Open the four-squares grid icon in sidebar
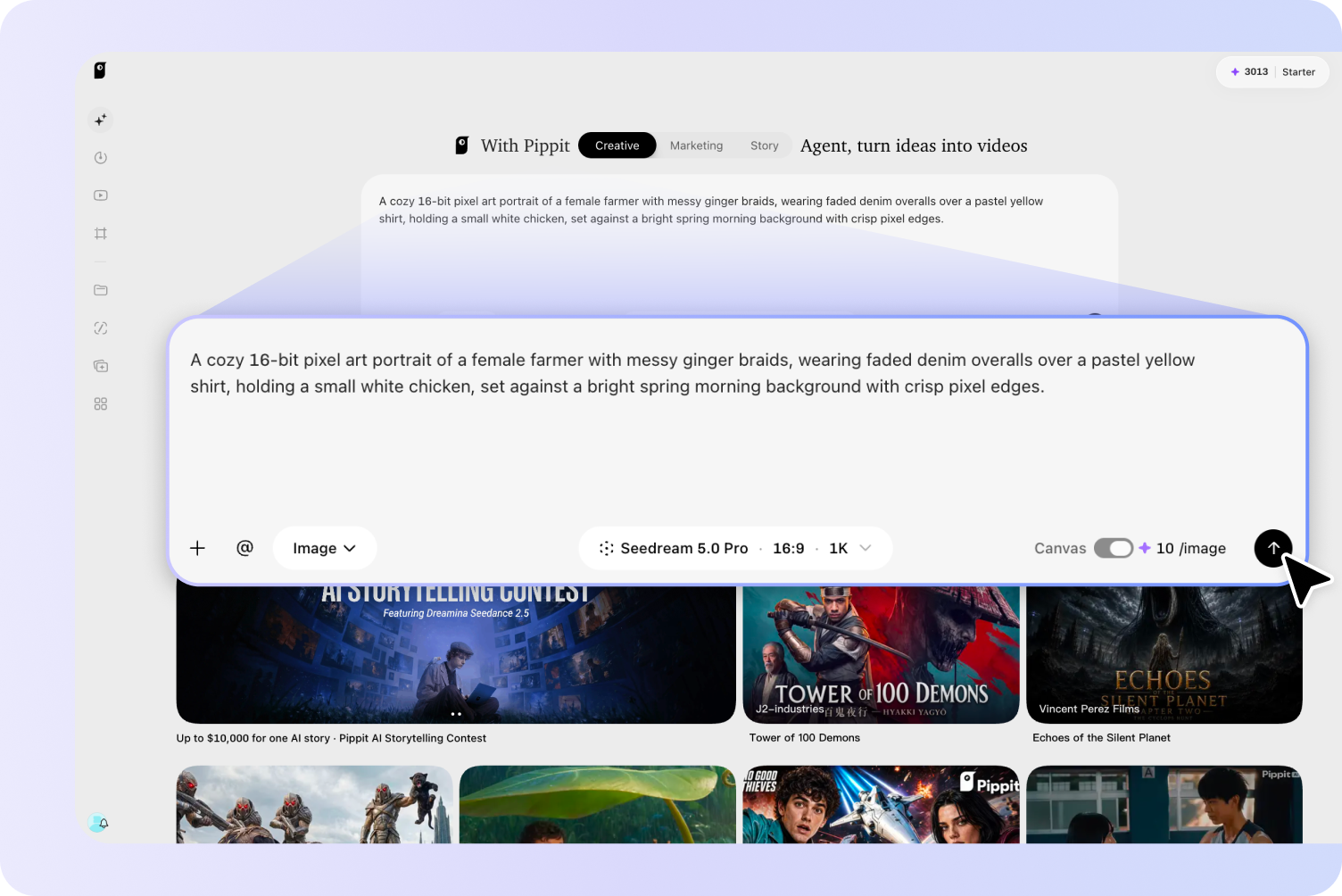Screen dimensions: 1342x896 coord(101,404)
